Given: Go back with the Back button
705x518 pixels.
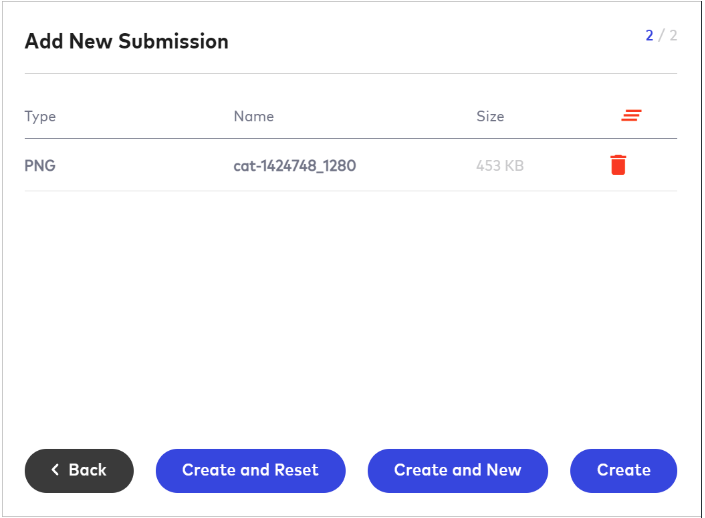Looking at the screenshot, I should pos(79,470).
